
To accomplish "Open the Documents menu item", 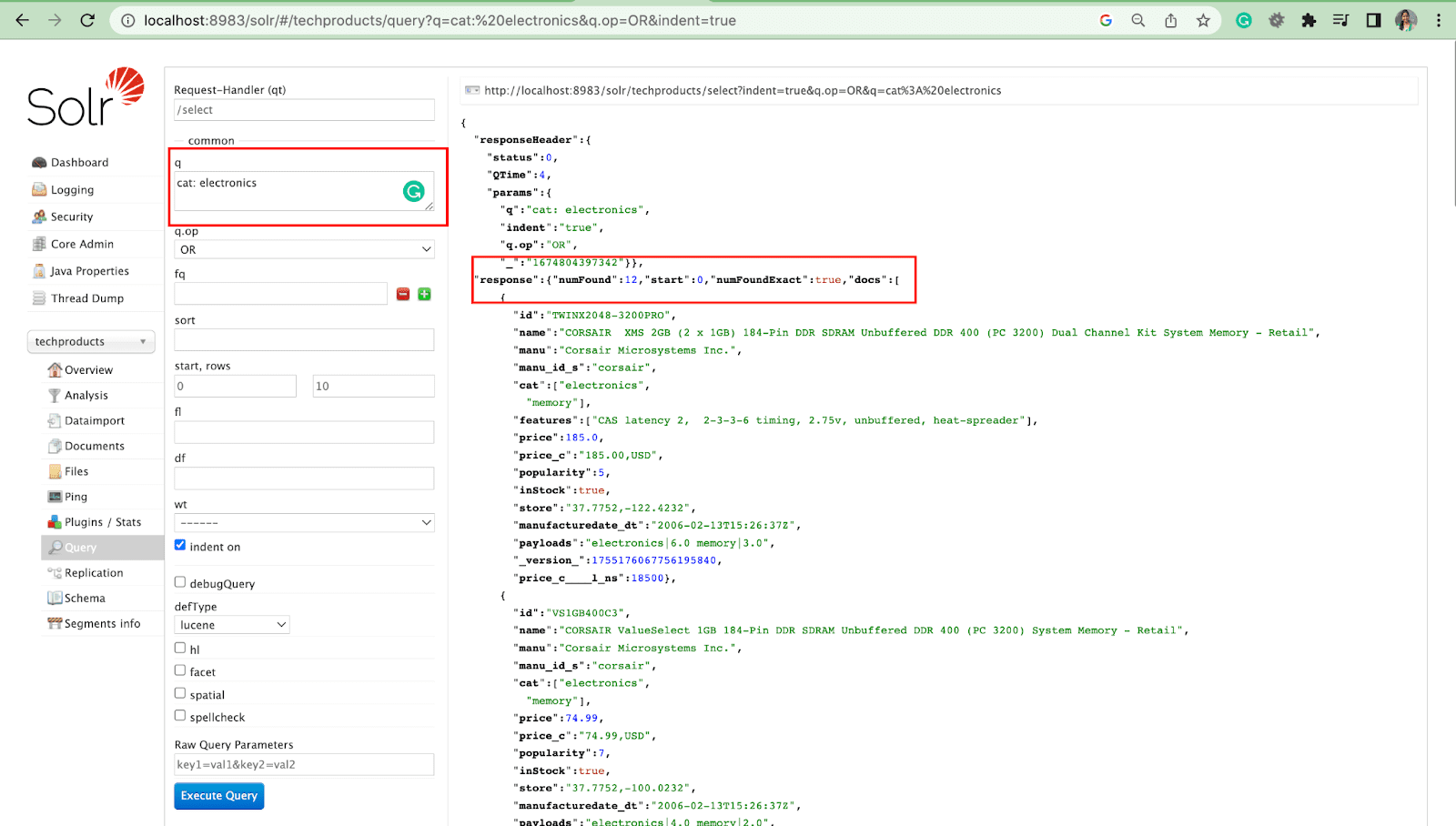I will click(x=94, y=447).
